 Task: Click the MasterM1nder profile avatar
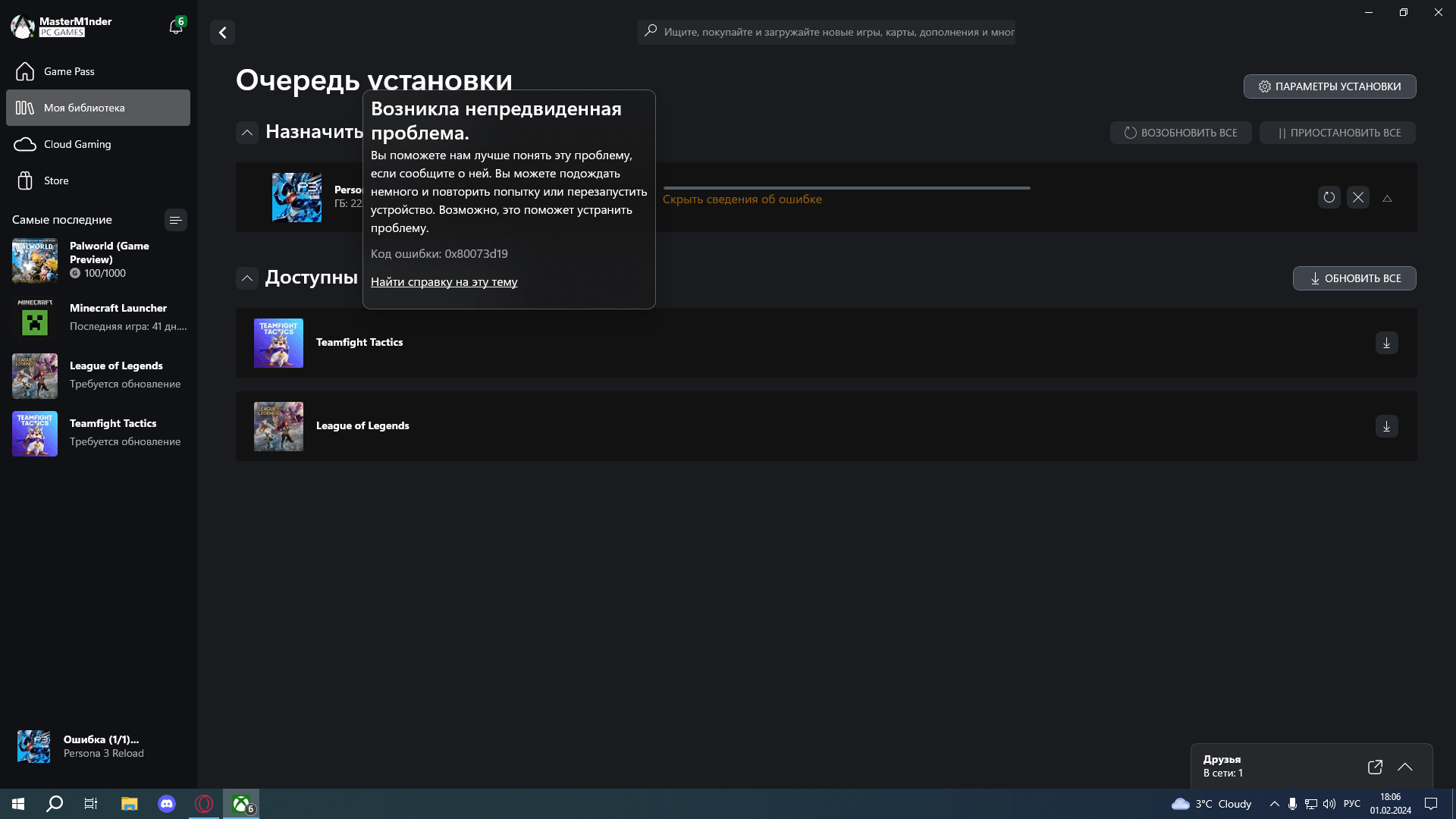(x=23, y=27)
